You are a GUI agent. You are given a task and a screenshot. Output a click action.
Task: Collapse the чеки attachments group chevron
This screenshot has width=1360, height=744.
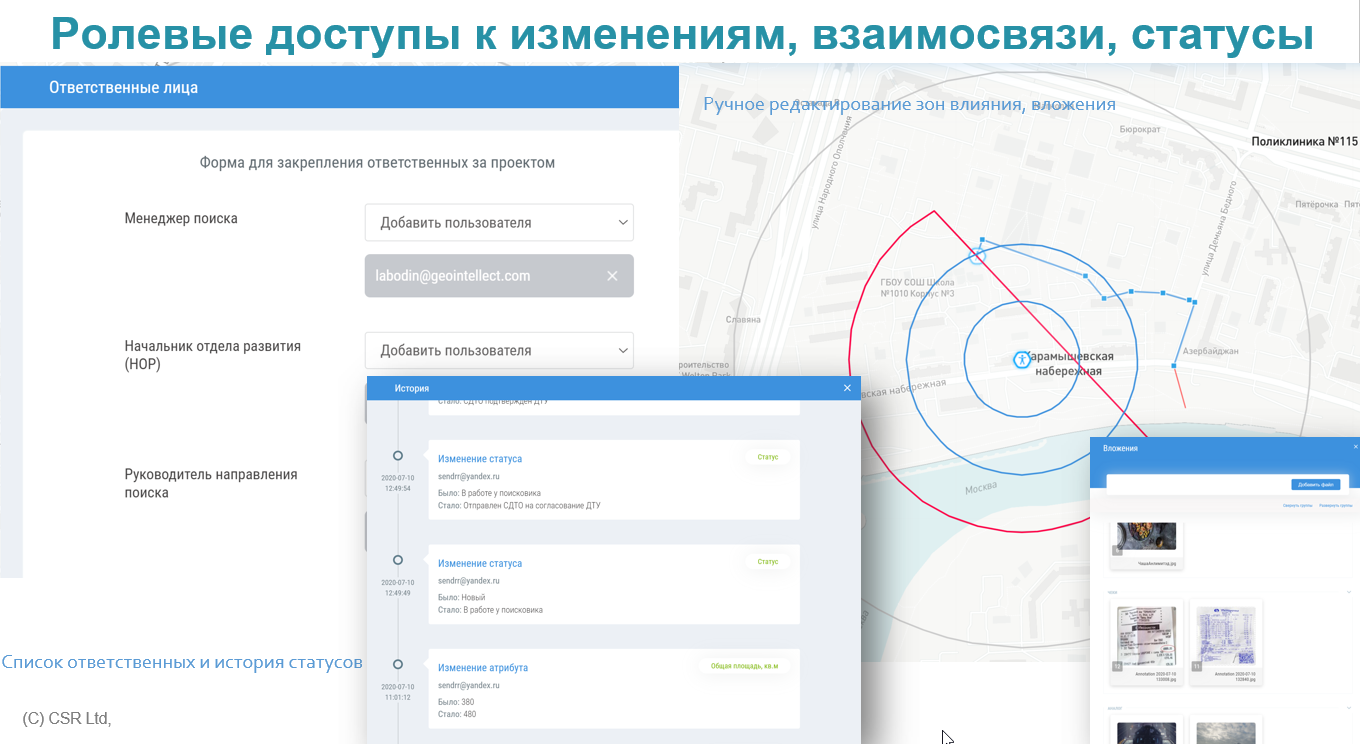[x=1349, y=592]
